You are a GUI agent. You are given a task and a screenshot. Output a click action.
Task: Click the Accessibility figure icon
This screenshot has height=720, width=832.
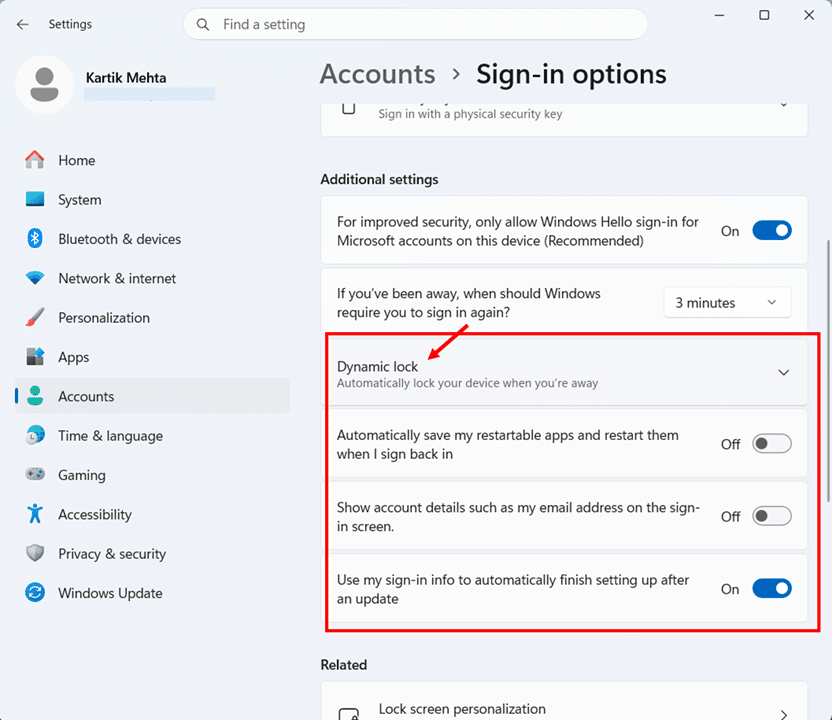point(35,514)
